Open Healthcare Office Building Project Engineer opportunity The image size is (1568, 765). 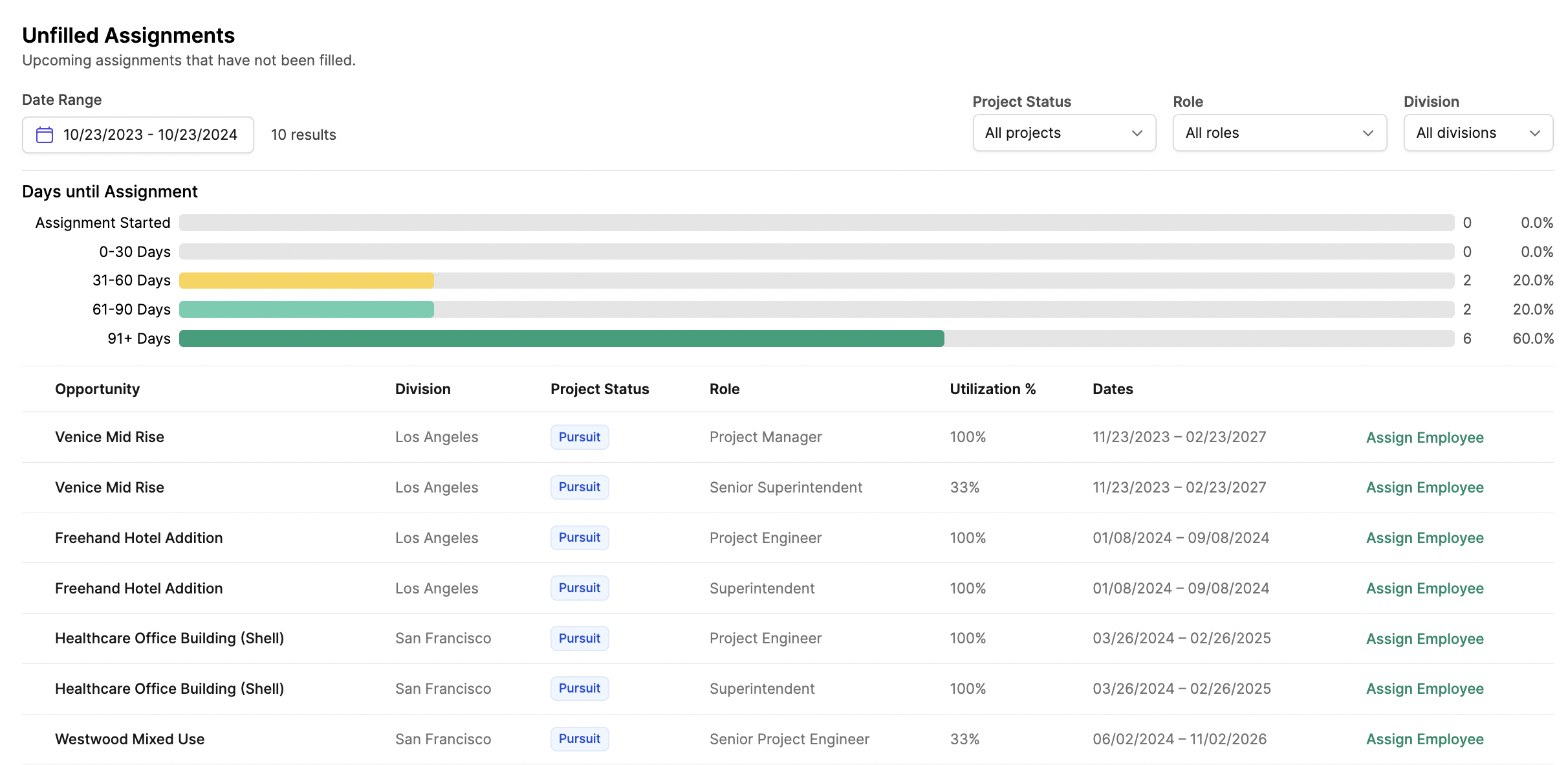click(x=169, y=638)
